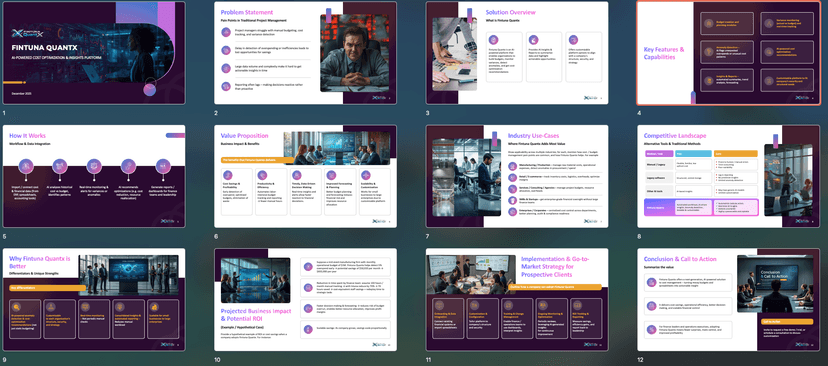Click the "Problem Statement" heading on slide 2
The image size is (828, 366).
(x=247, y=12)
